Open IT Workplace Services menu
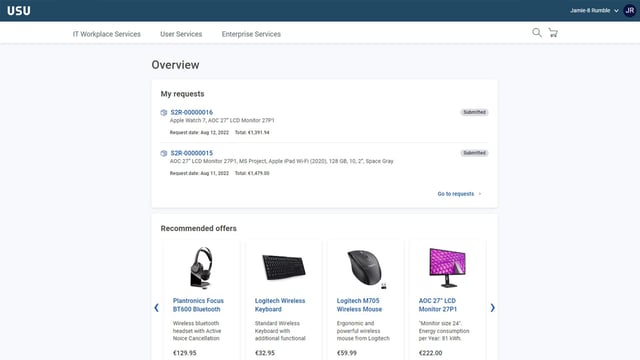 (x=107, y=34)
